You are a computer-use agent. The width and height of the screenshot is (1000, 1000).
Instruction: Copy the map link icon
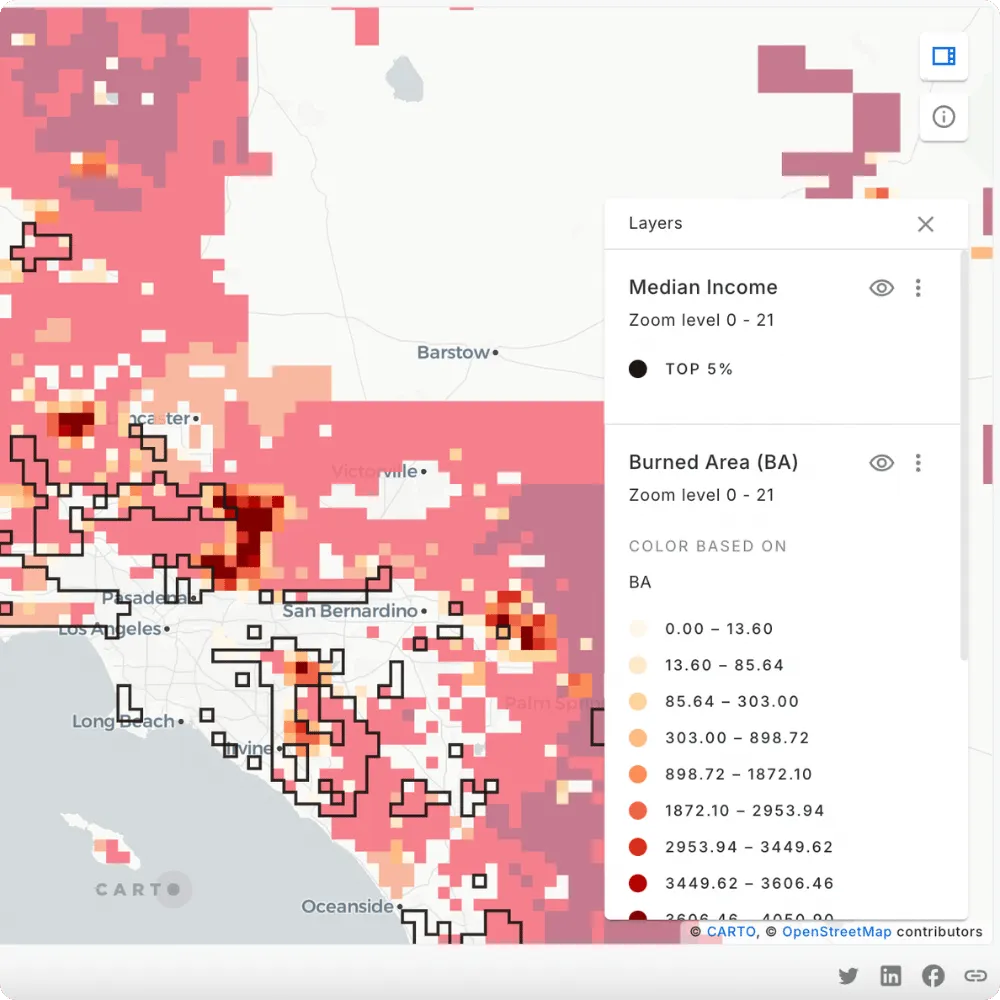(x=975, y=976)
